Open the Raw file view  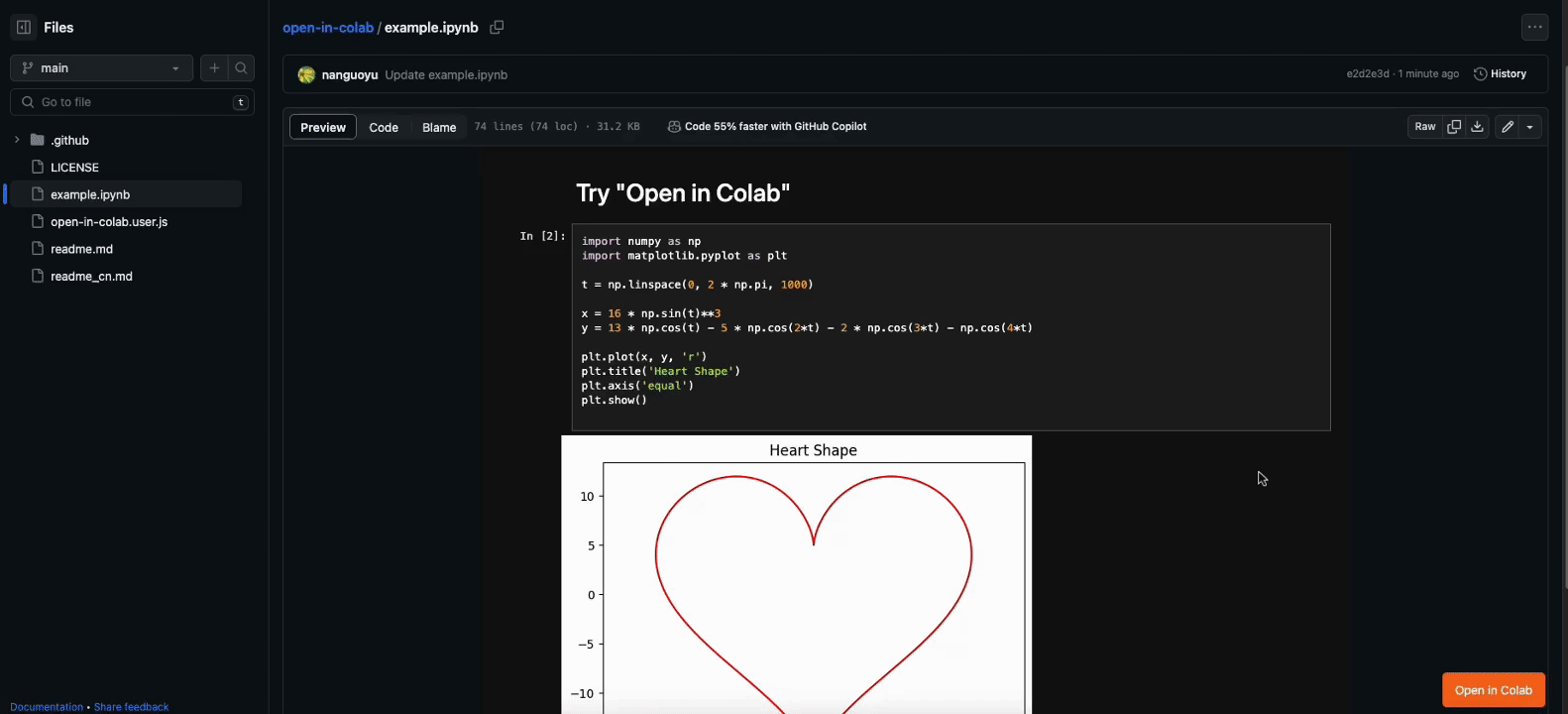point(1425,127)
